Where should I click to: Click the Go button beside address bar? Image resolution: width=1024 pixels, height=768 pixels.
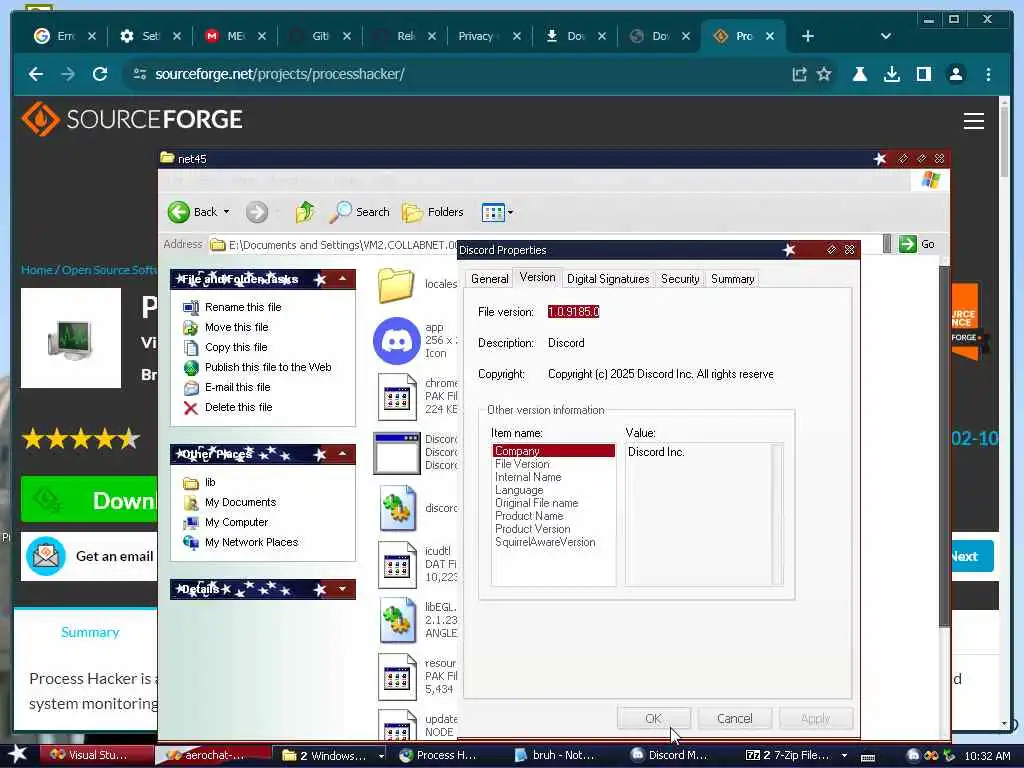(917, 244)
